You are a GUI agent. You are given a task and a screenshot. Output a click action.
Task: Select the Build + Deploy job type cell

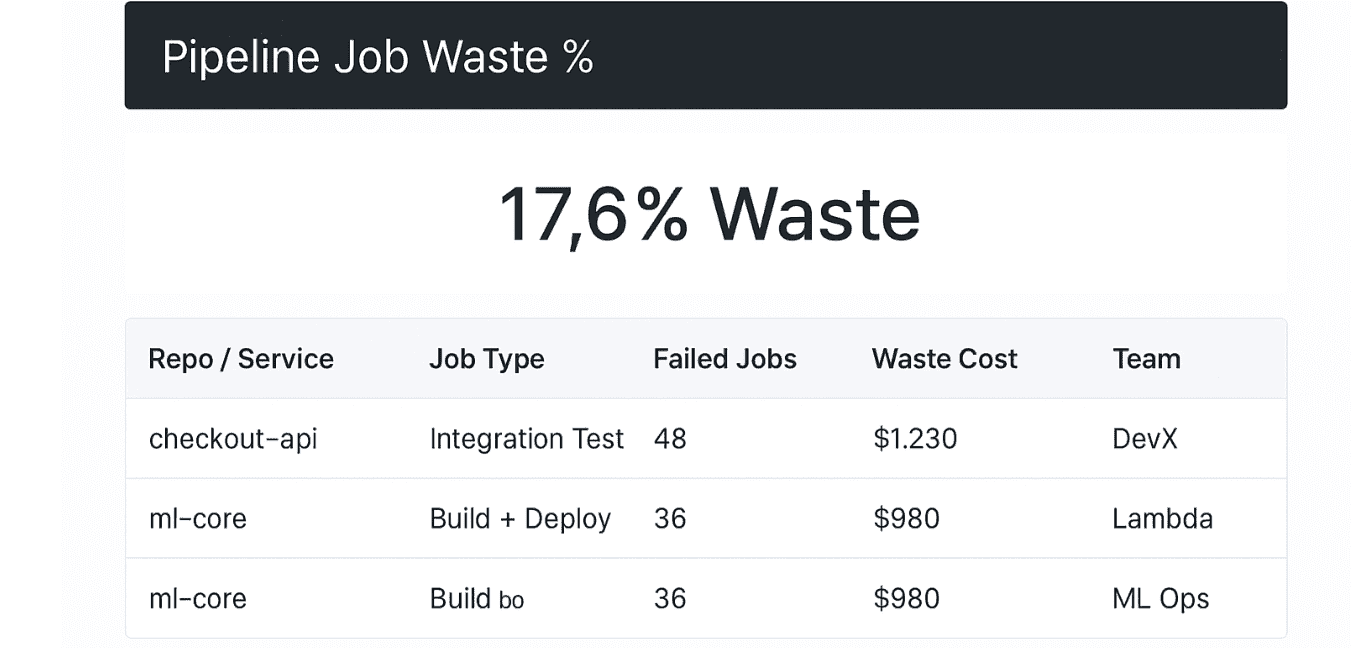click(x=520, y=519)
